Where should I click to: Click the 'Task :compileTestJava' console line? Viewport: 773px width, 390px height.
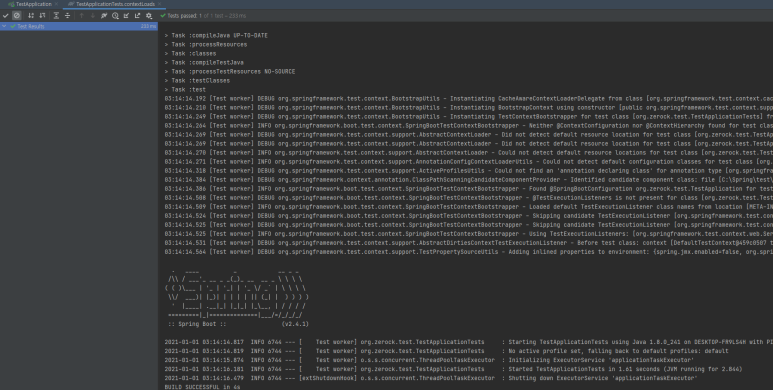tap(204, 63)
